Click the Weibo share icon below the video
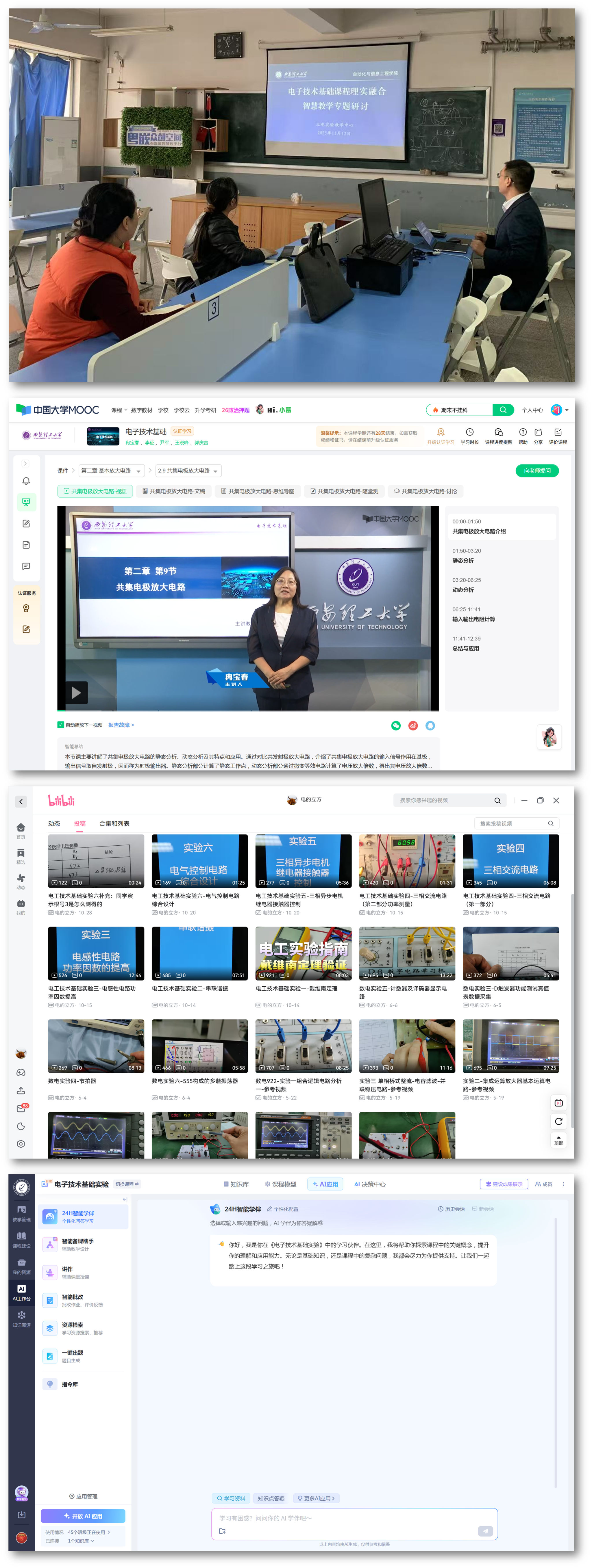 pos(413,726)
